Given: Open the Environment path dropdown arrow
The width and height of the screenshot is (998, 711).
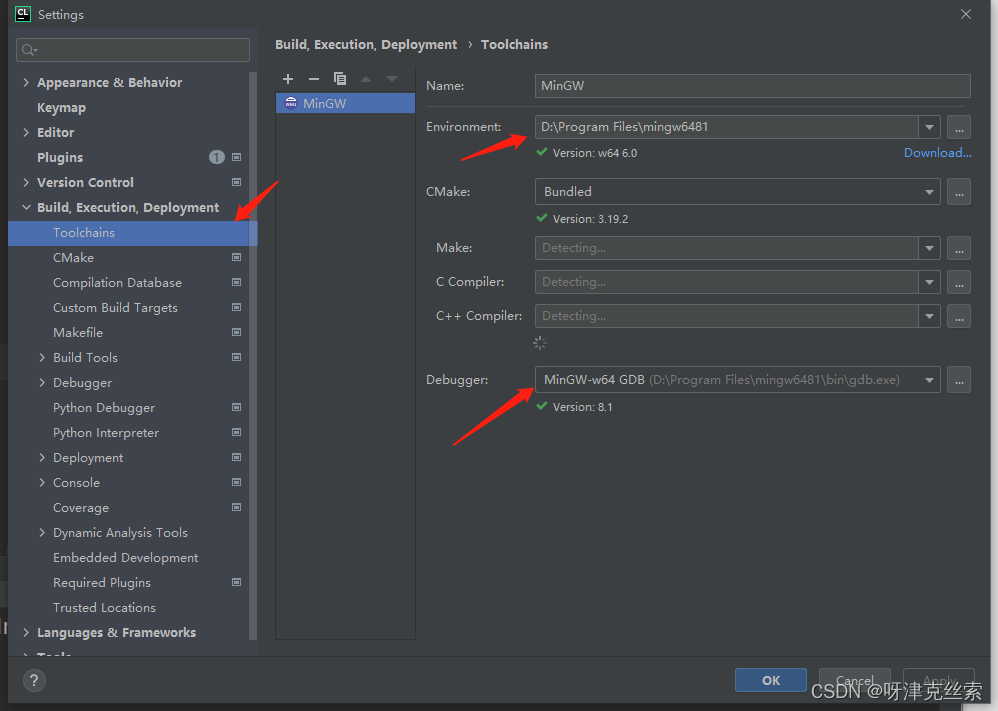Looking at the screenshot, I should pyautogui.click(x=929, y=127).
